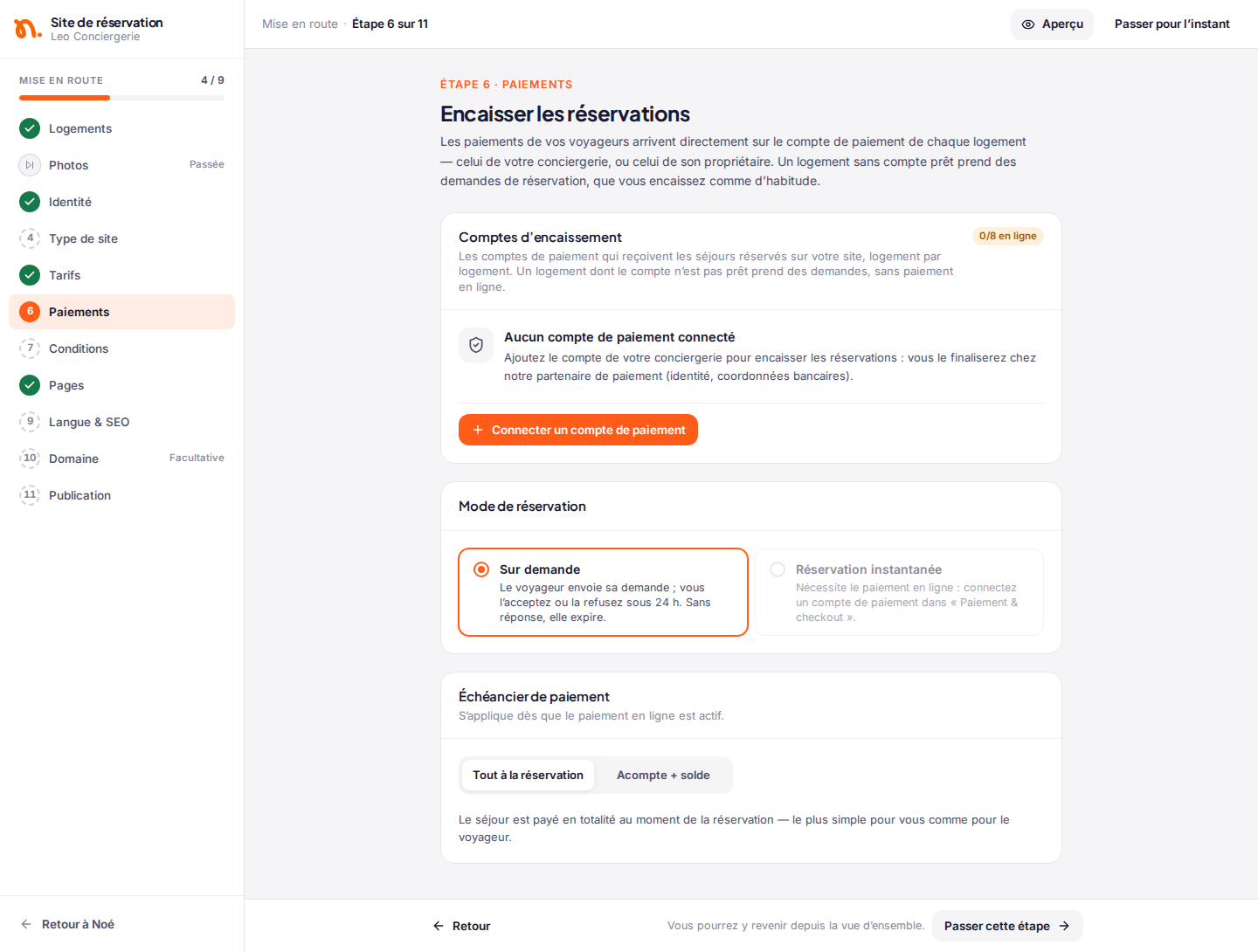Click the orange step 6 badge

30,312
